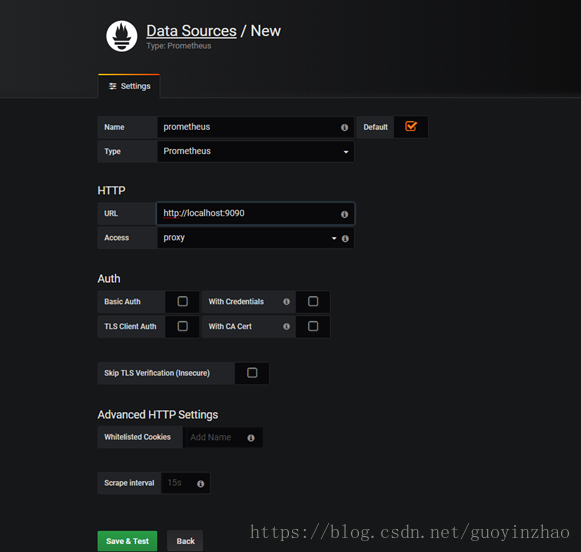Open the Data Sources breadcrumb link

[x=191, y=31]
